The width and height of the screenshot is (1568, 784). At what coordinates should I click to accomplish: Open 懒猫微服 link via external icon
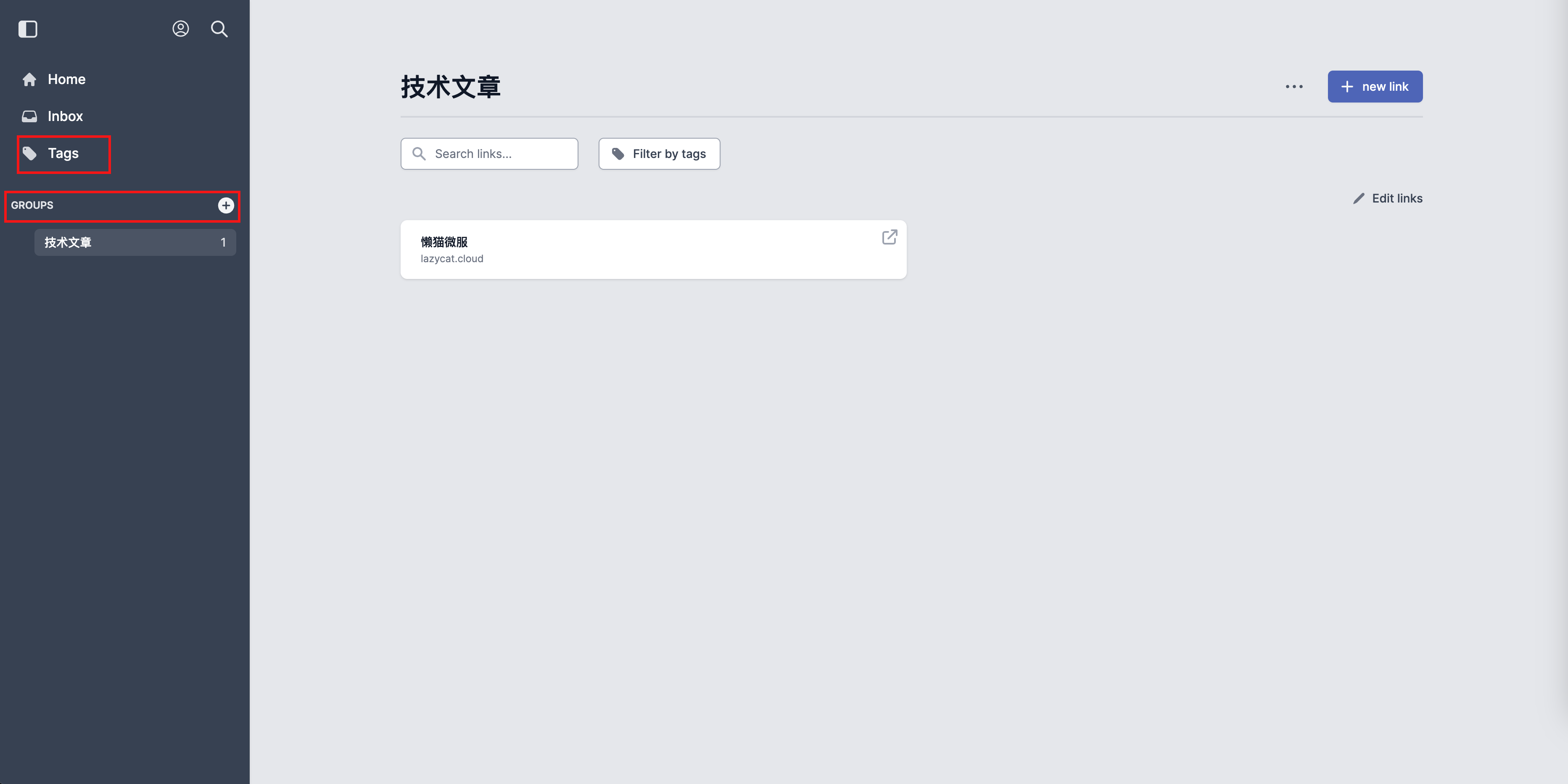tap(890, 237)
